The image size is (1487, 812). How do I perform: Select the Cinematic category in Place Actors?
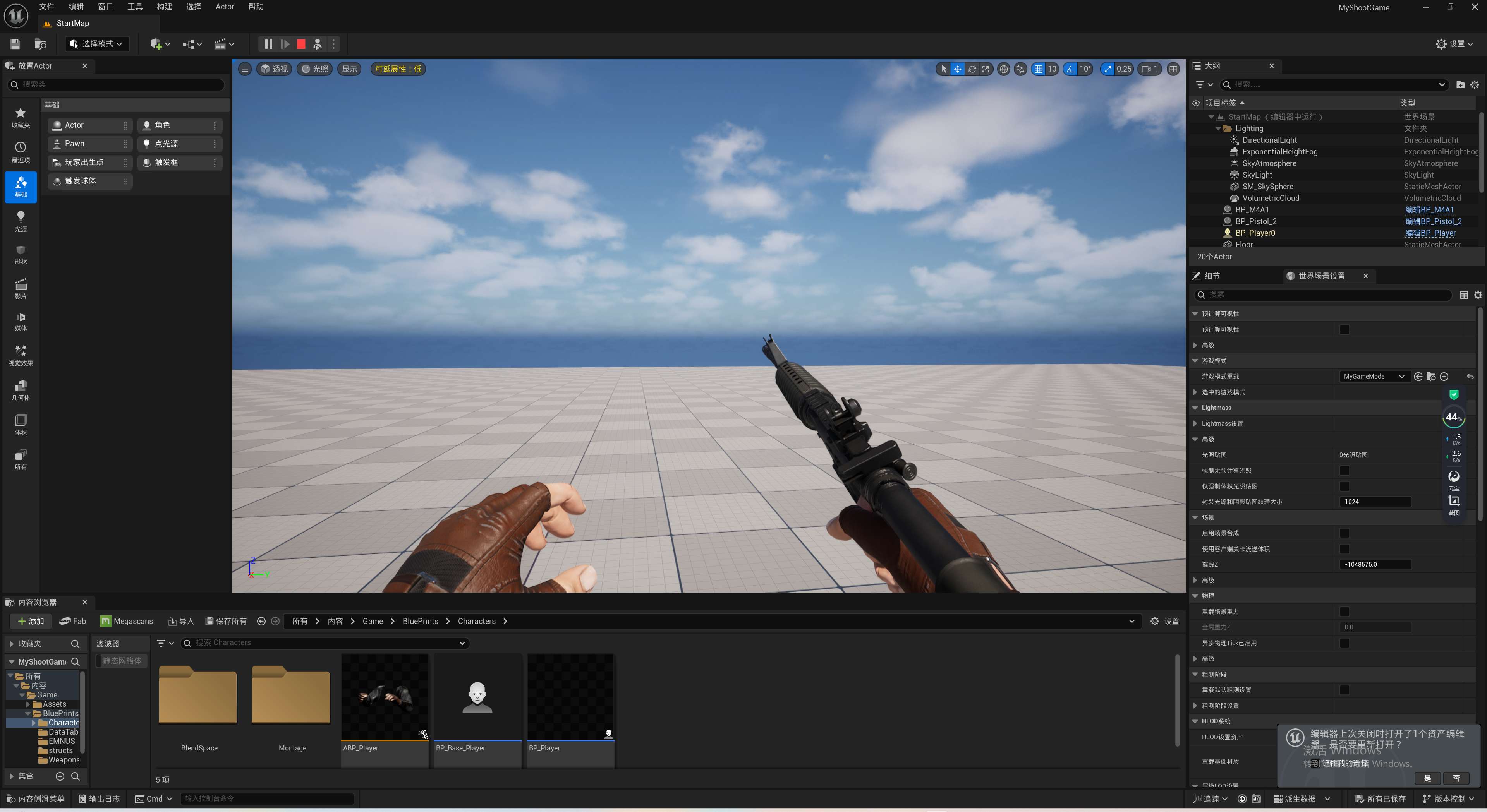pyautogui.click(x=21, y=289)
